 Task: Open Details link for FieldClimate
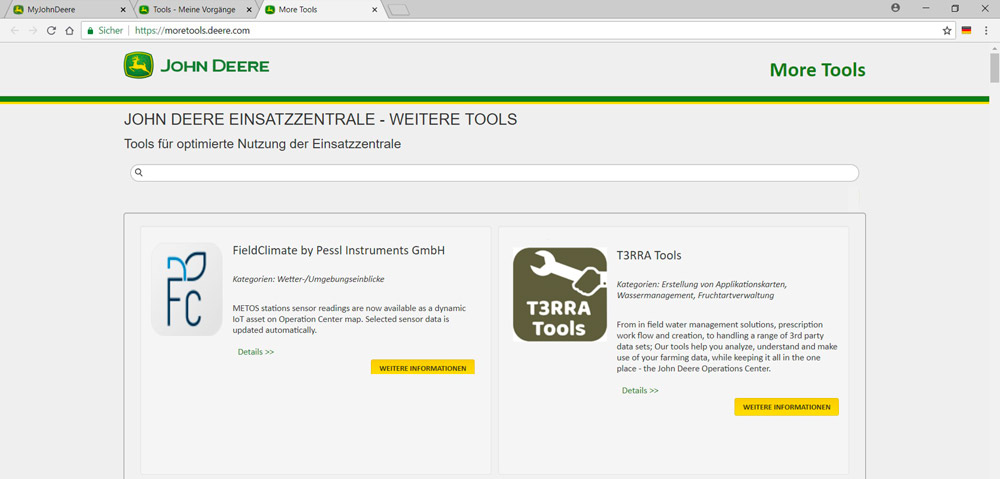(256, 351)
